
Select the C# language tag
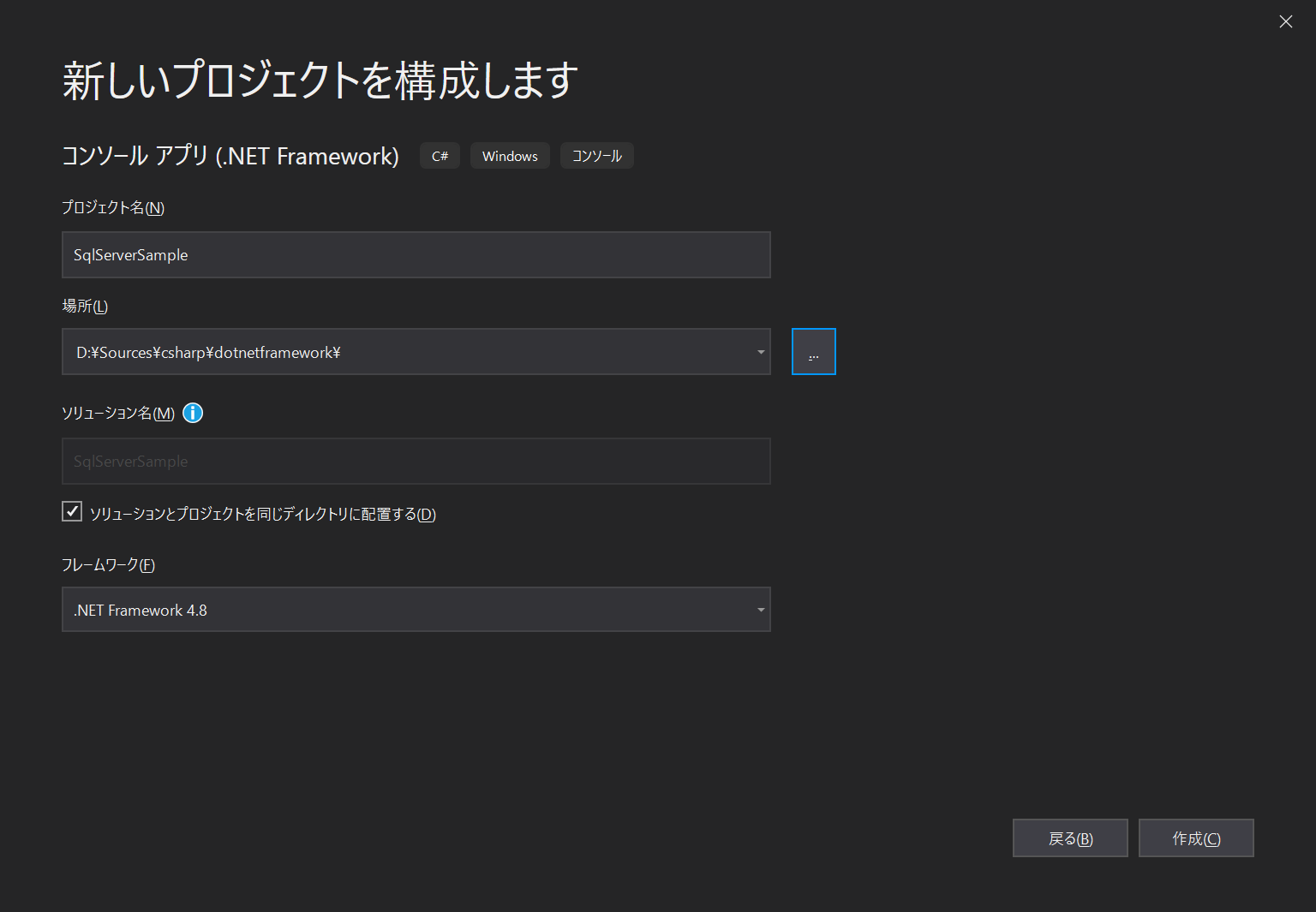coord(439,155)
